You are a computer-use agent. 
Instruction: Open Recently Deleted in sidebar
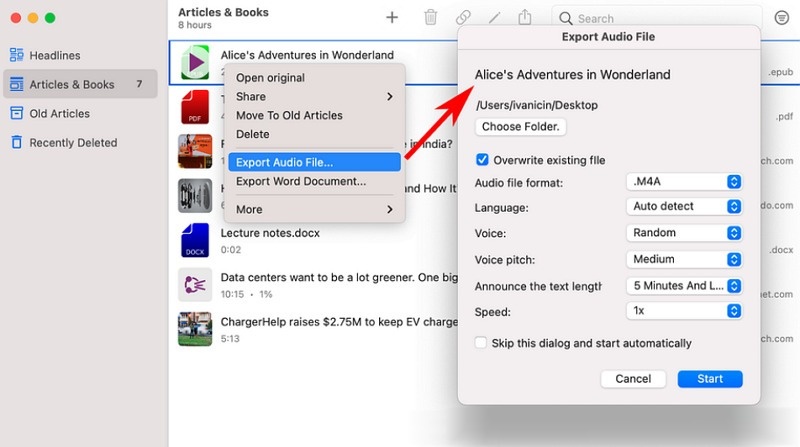click(73, 143)
